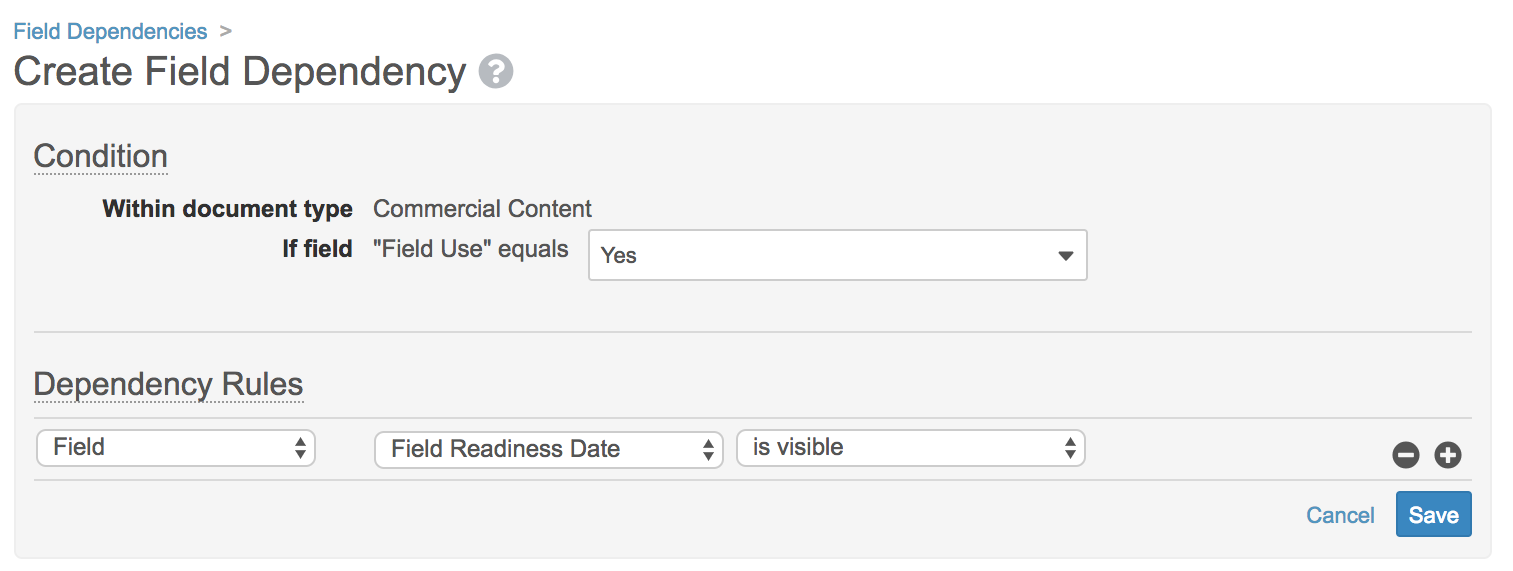The image size is (1513, 571).
Task: Remove the dependency rule with minus icon
Action: pos(1406,456)
